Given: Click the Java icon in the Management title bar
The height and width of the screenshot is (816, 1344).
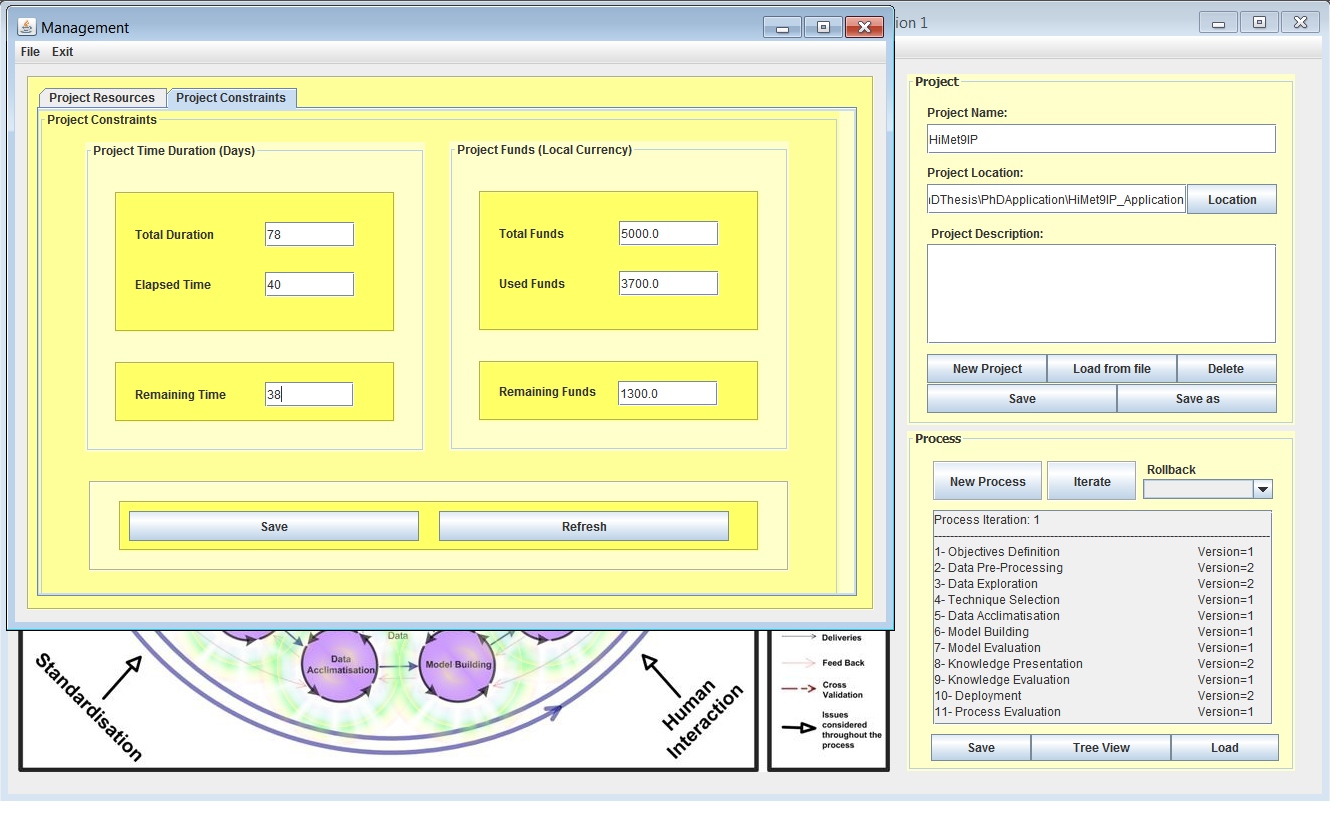Looking at the screenshot, I should point(27,27).
